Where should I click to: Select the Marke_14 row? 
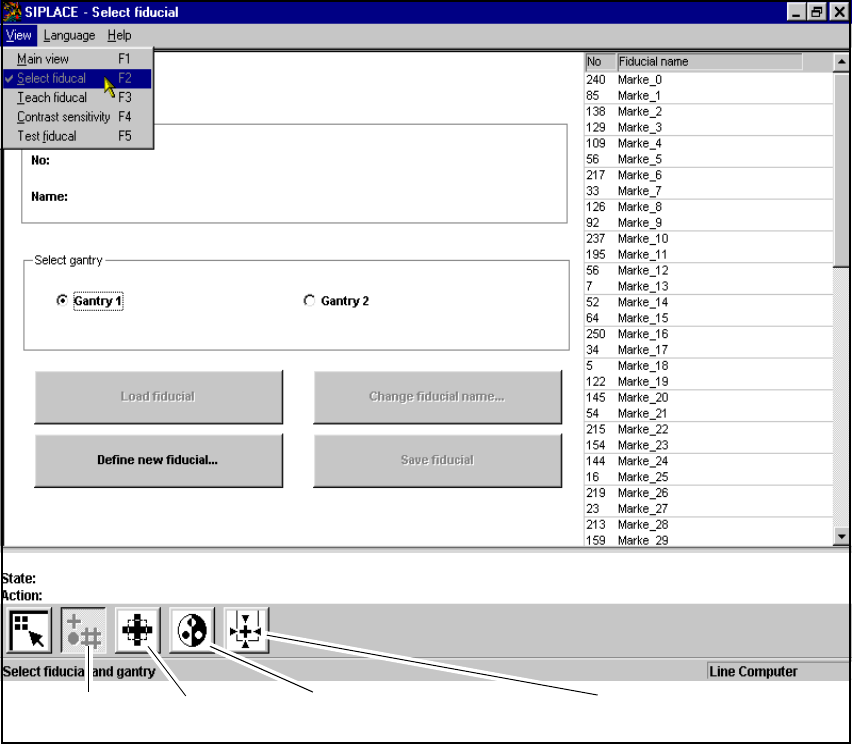(709, 302)
